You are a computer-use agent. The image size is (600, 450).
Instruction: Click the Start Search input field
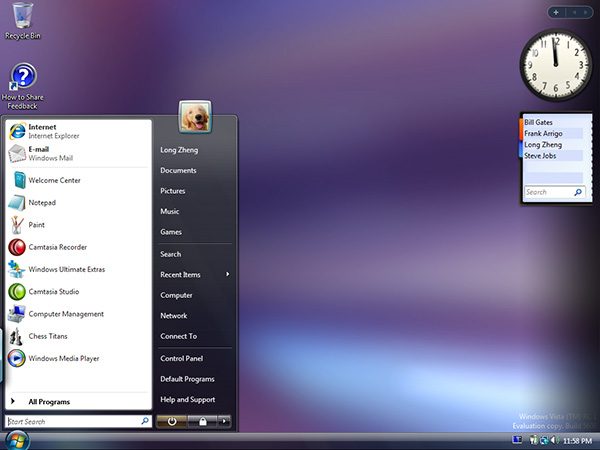tap(78, 421)
